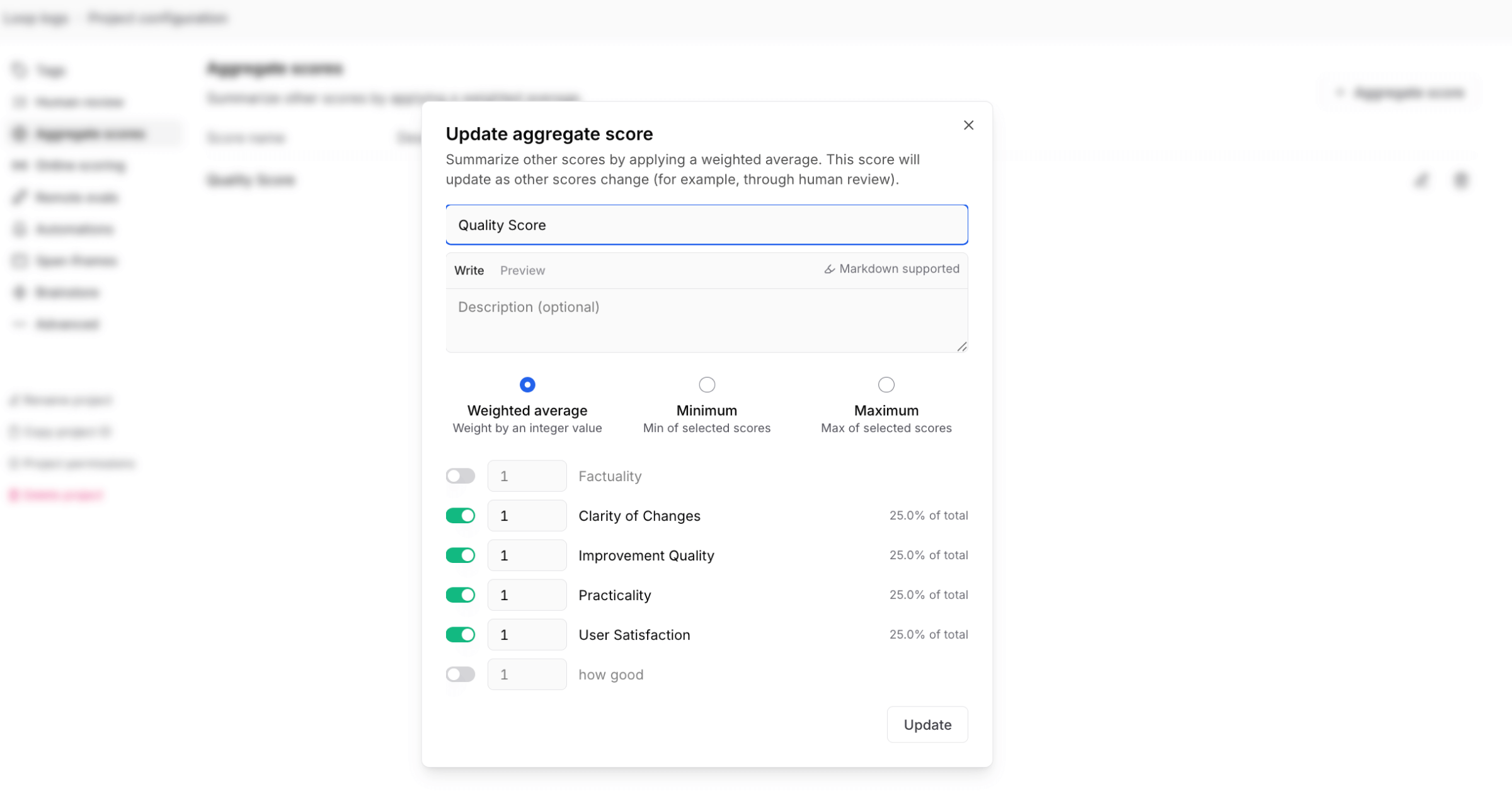Click the Practicality weight input
The image size is (1512, 806).
point(527,595)
